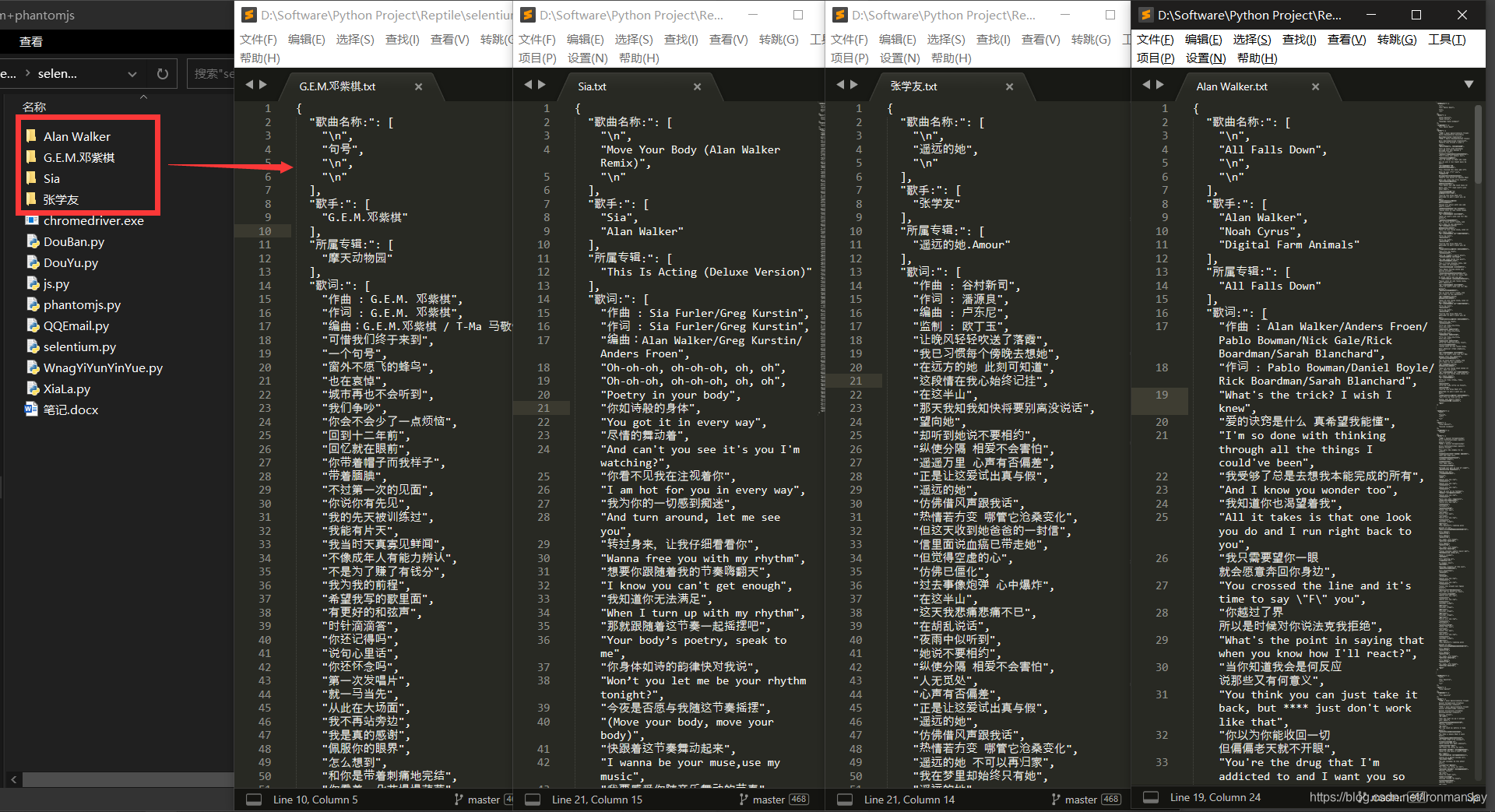Click the next-tab arrow in 张学友.txt window

tap(854, 85)
